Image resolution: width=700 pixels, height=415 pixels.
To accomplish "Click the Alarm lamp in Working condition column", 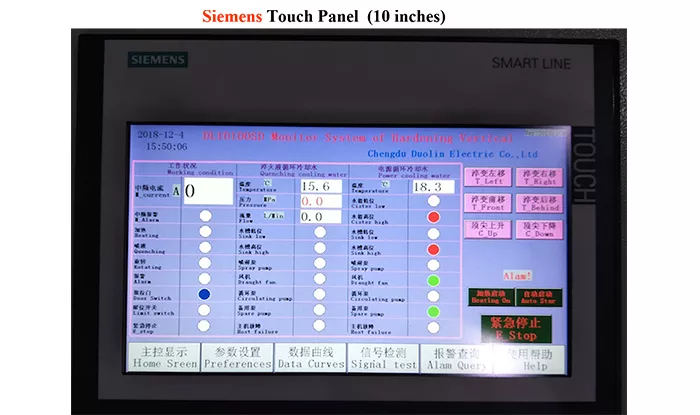I will coord(204,278).
